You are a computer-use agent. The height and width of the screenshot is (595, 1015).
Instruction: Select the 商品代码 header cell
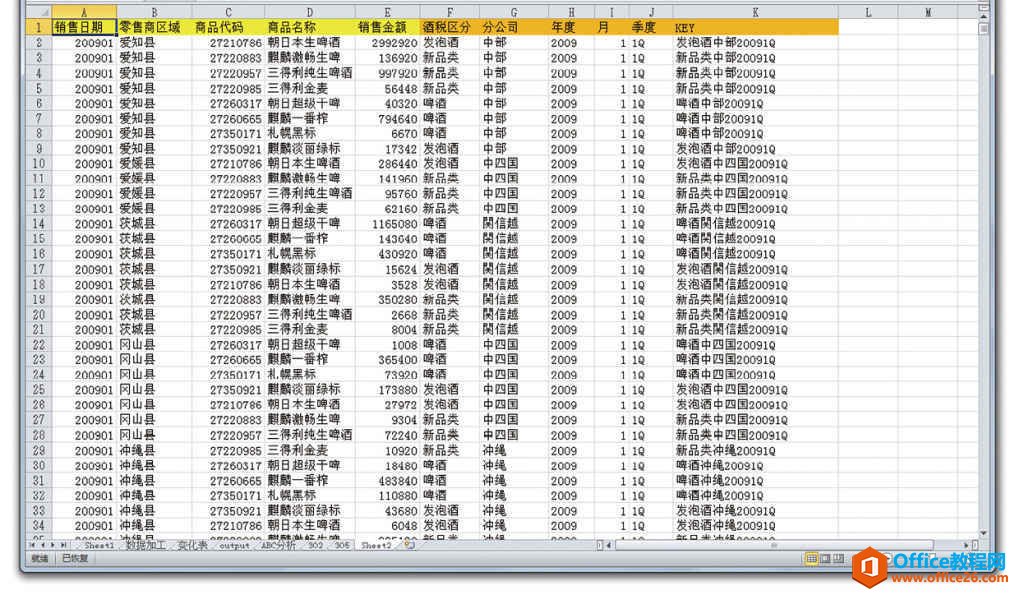[228, 27]
